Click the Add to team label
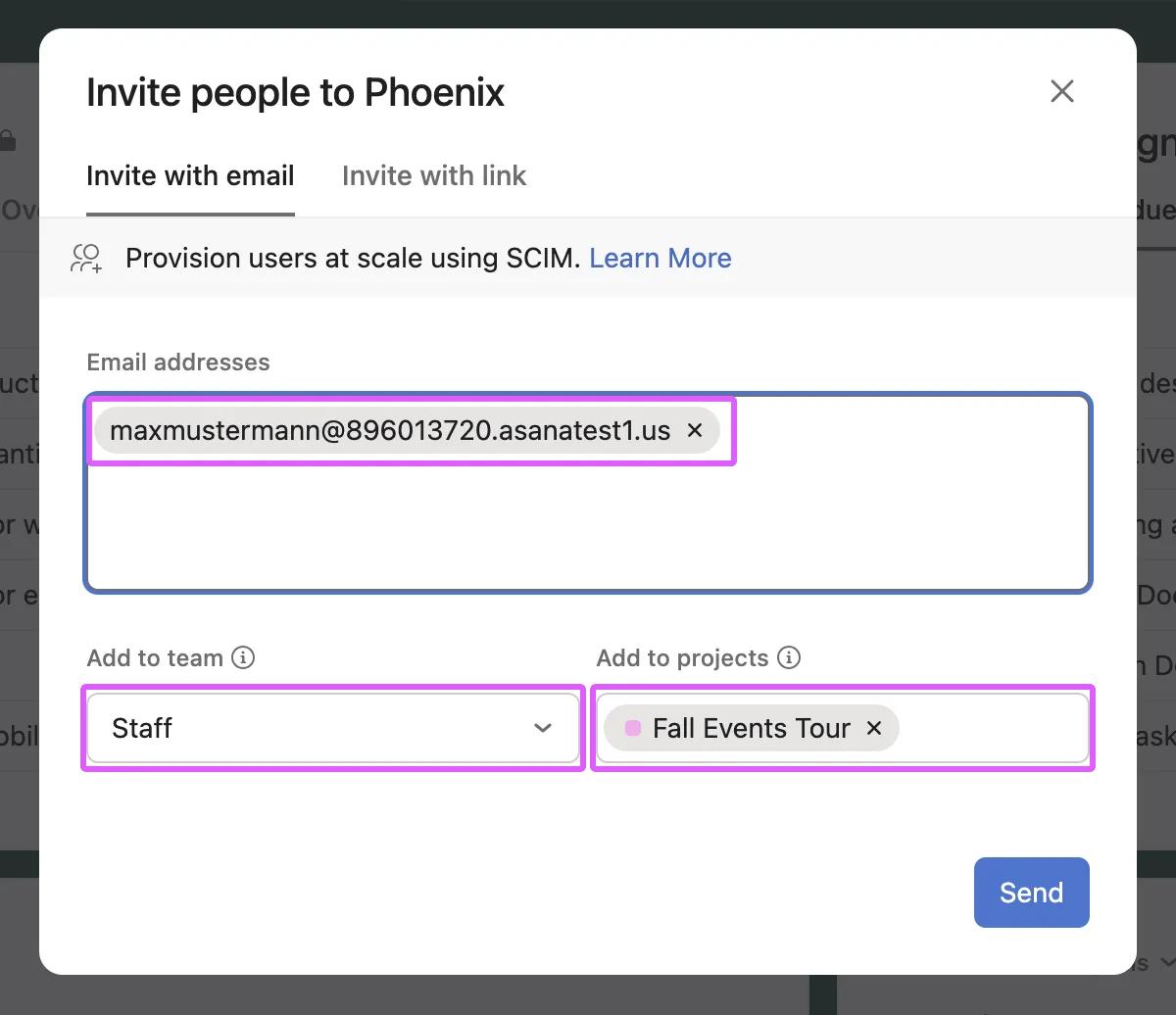1176x1015 pixels. [155, 657]
